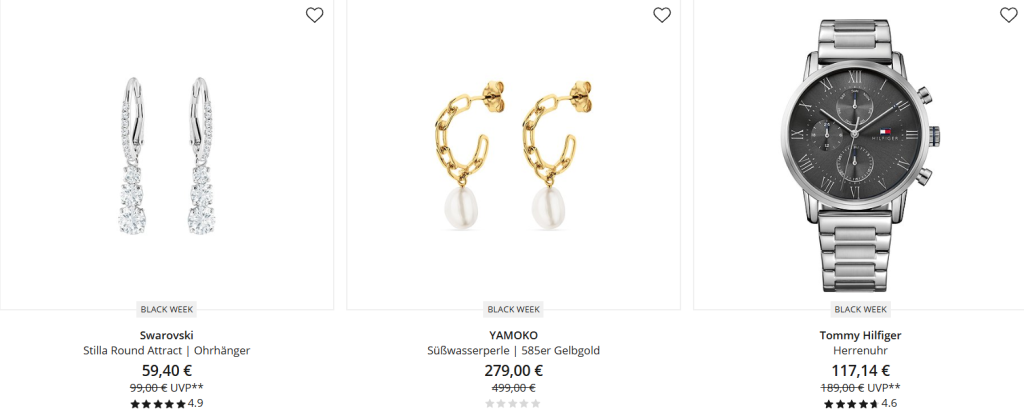Click the 279,00 € price
This screenshot has width=1024, height=418.
tap(513, 370)
